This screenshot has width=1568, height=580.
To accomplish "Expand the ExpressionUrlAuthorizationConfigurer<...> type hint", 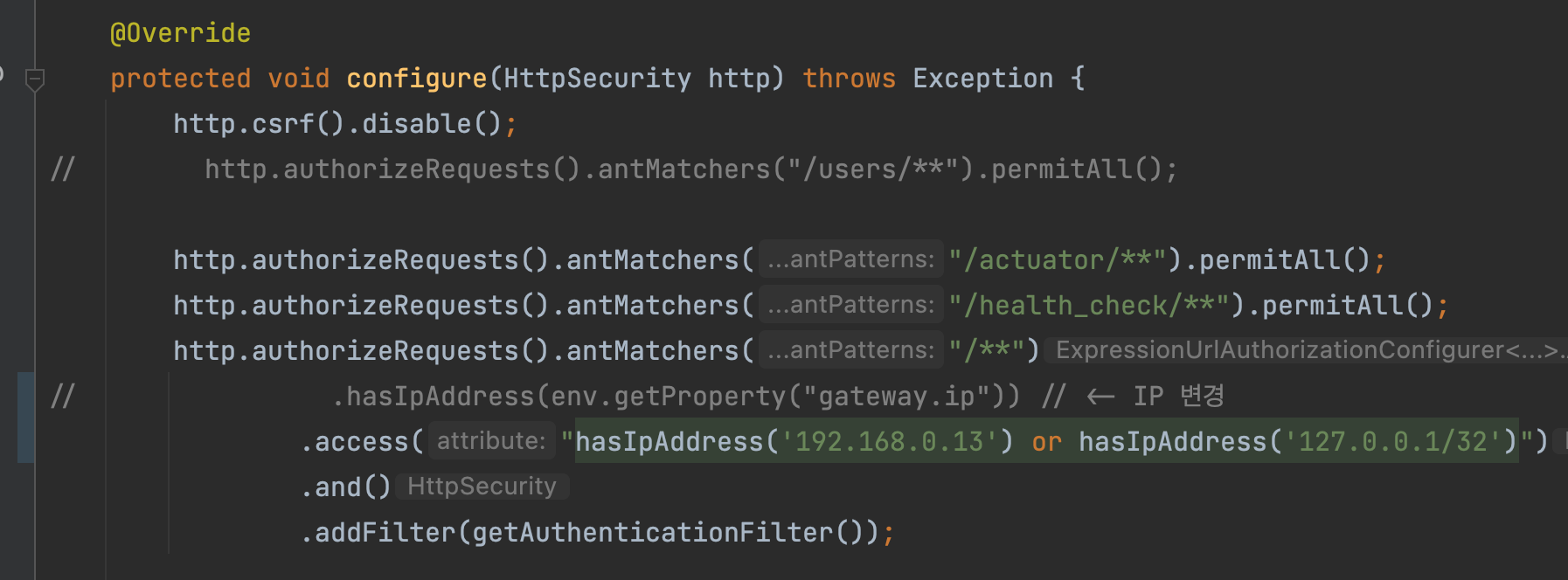I will point(1306,350).
